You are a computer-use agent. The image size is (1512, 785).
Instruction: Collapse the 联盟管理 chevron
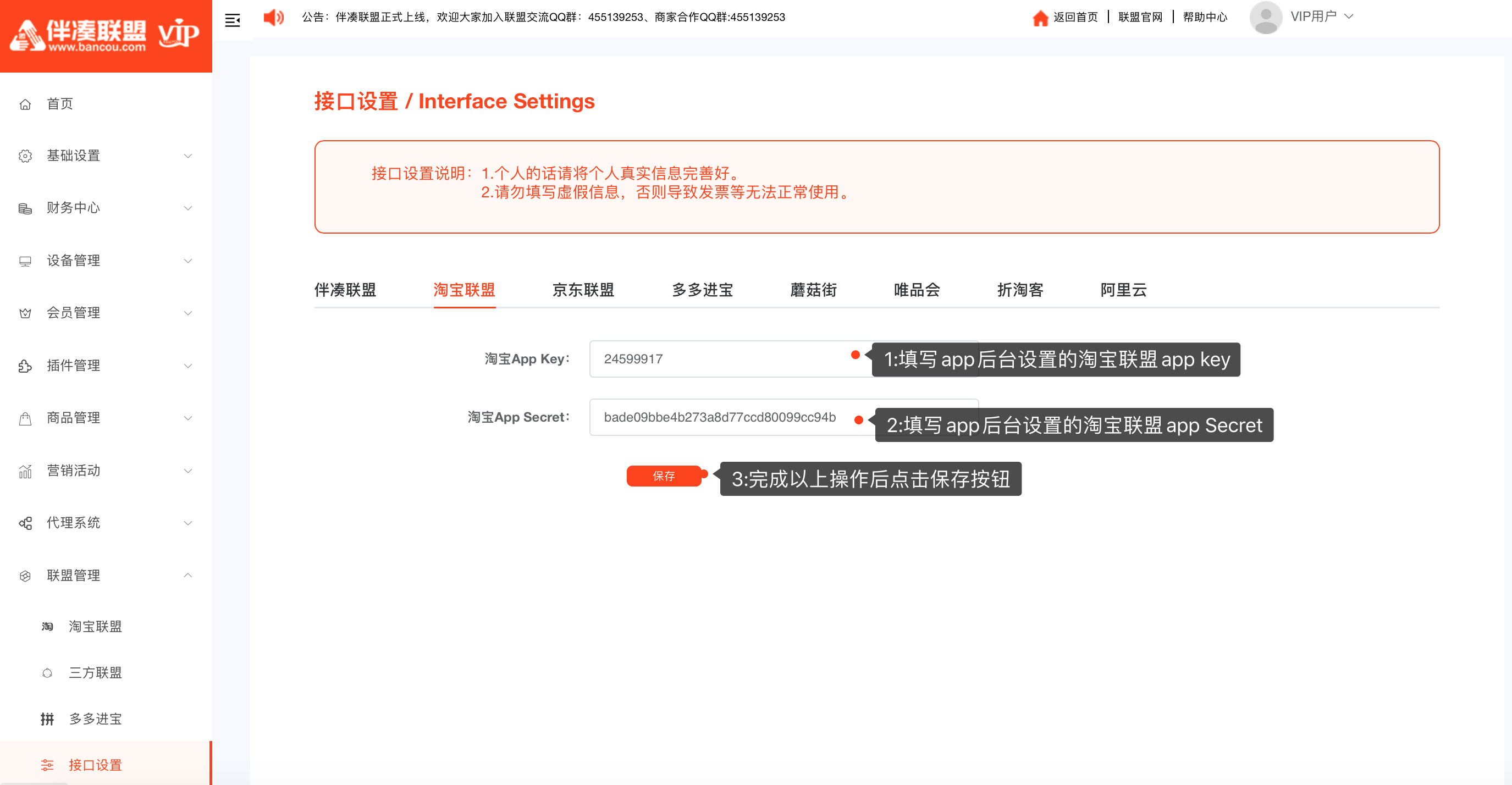188,576
